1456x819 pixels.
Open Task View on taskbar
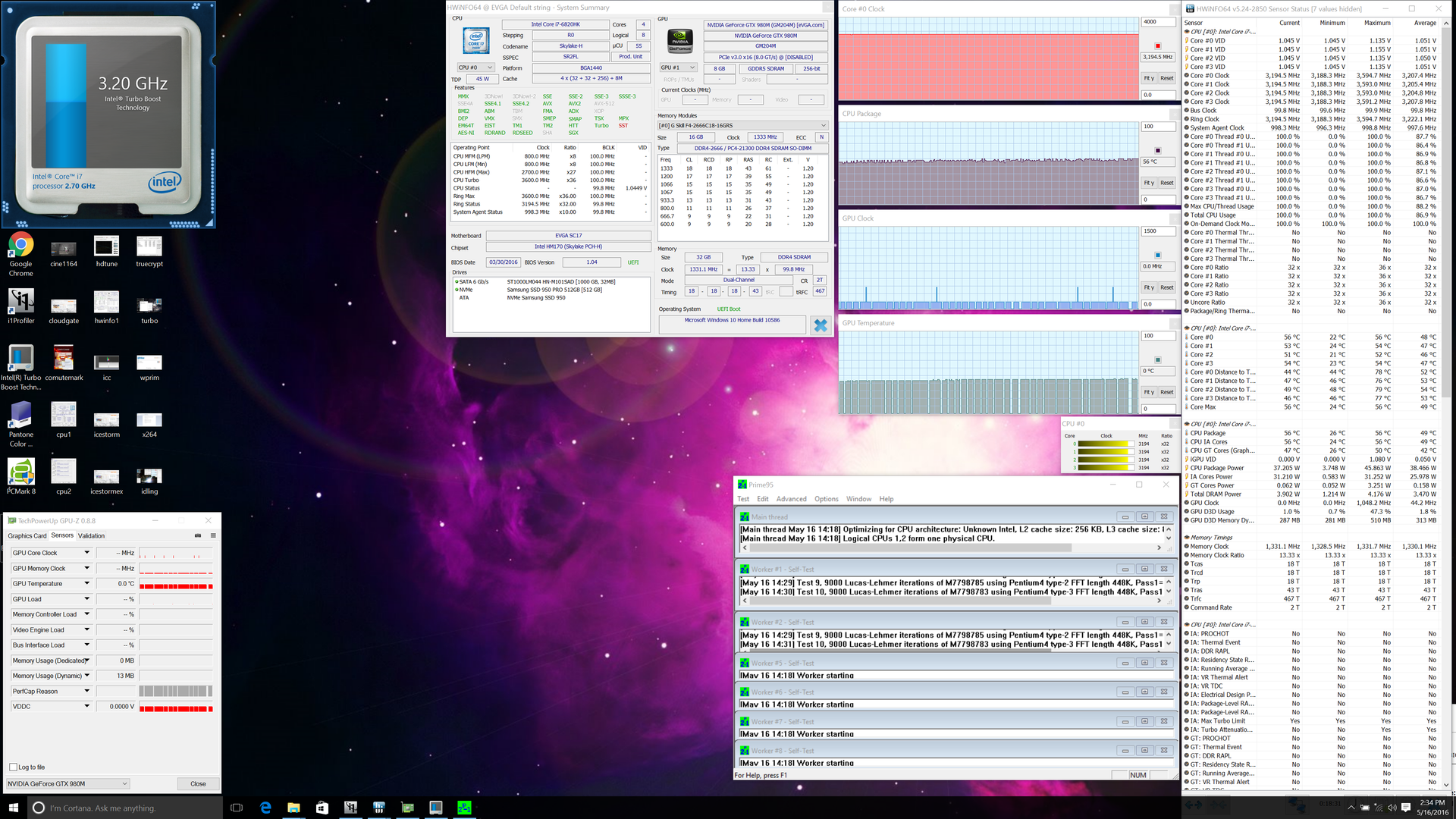[x=237, y=808]
